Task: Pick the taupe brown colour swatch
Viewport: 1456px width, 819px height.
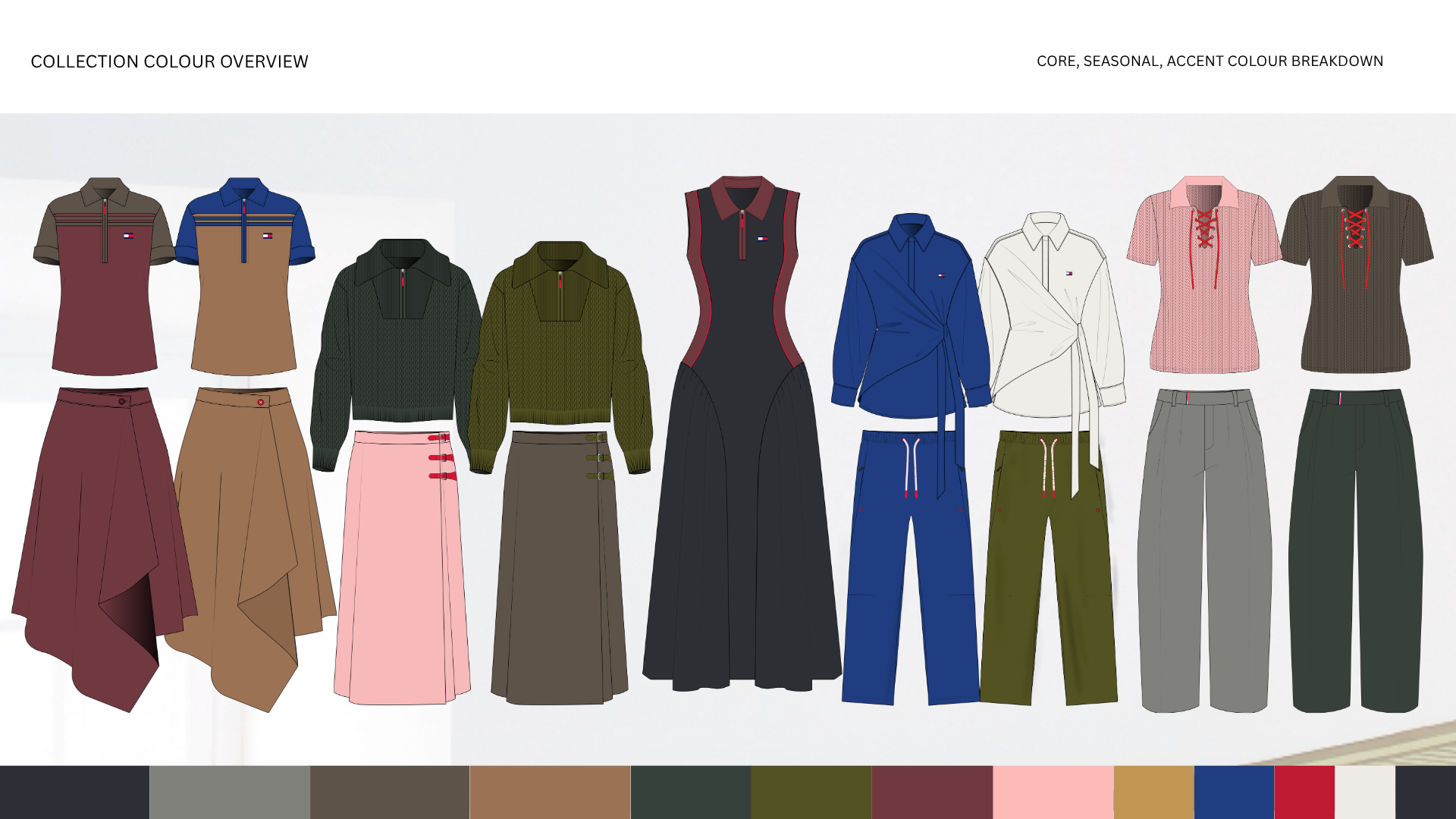Action: point(390,792)
